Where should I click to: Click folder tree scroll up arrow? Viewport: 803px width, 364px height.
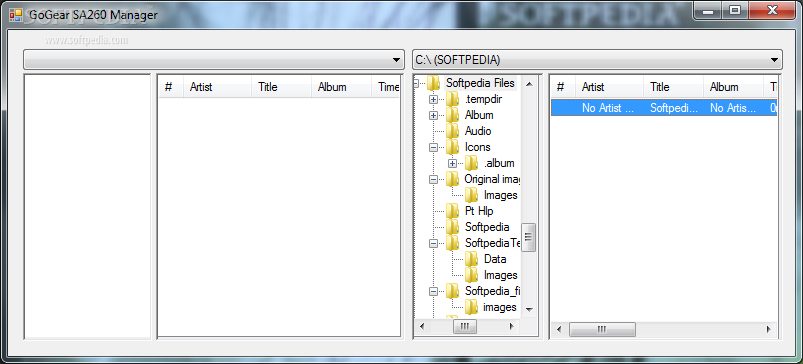pos(529,83)
